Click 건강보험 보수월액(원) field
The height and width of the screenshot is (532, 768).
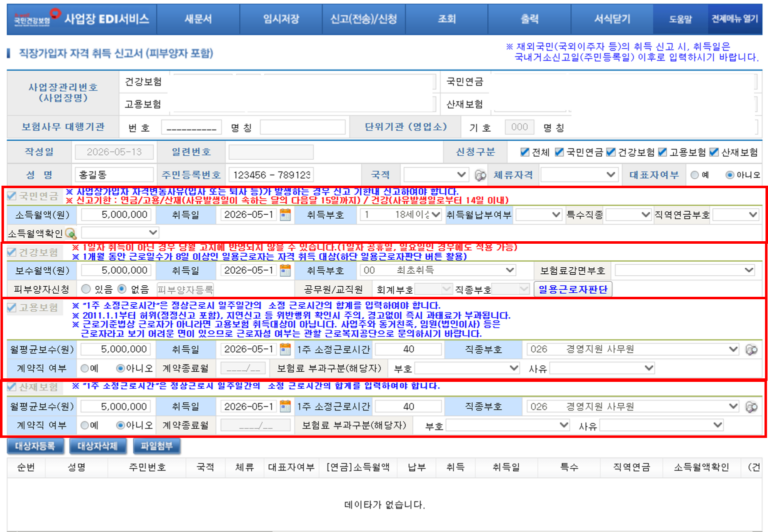click(116, 270)
